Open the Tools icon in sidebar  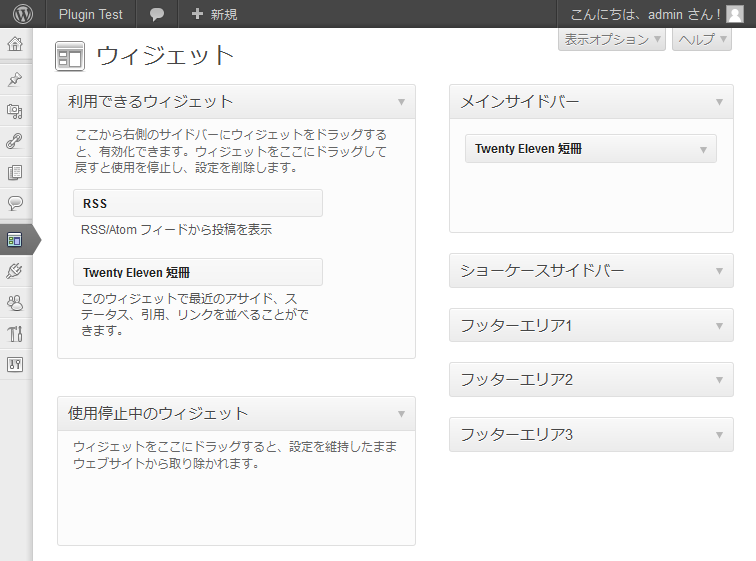15,334
